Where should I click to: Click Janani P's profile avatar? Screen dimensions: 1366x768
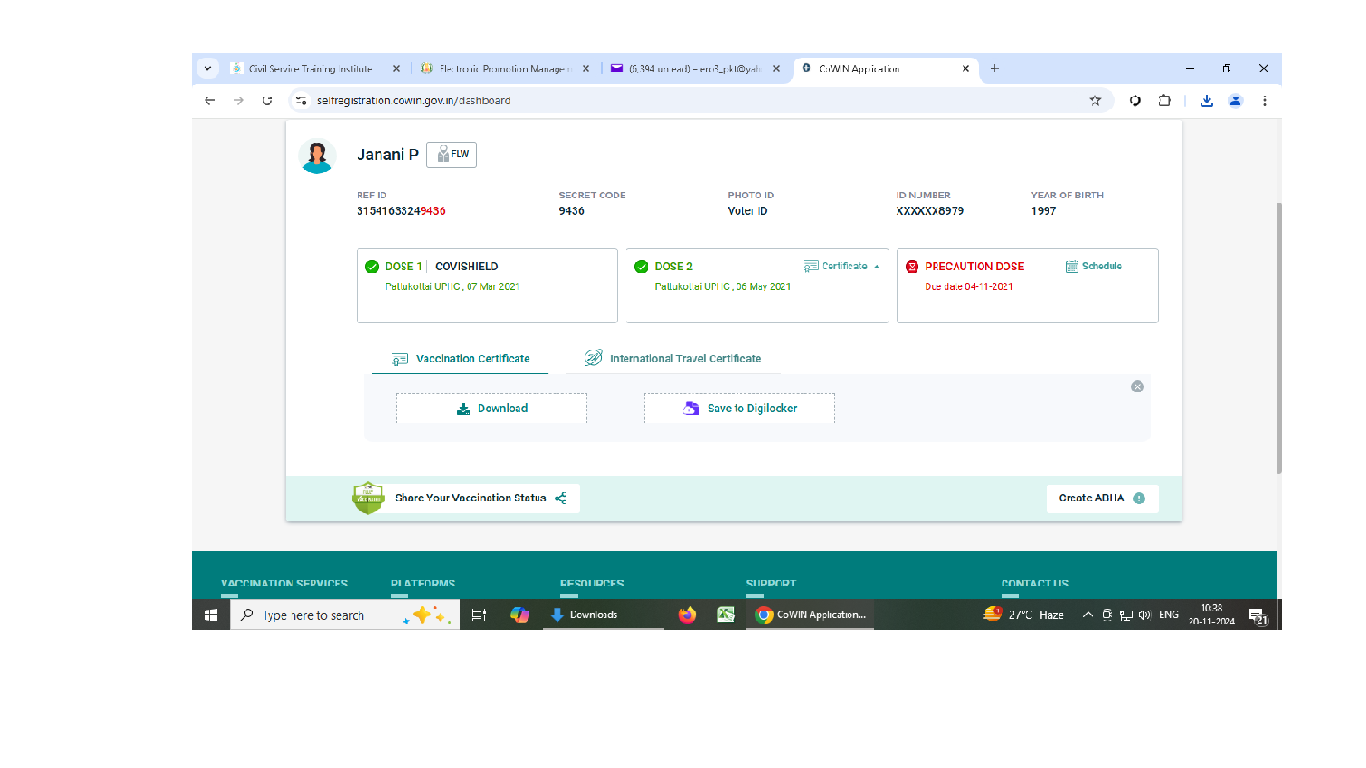(x=317, y=156)
